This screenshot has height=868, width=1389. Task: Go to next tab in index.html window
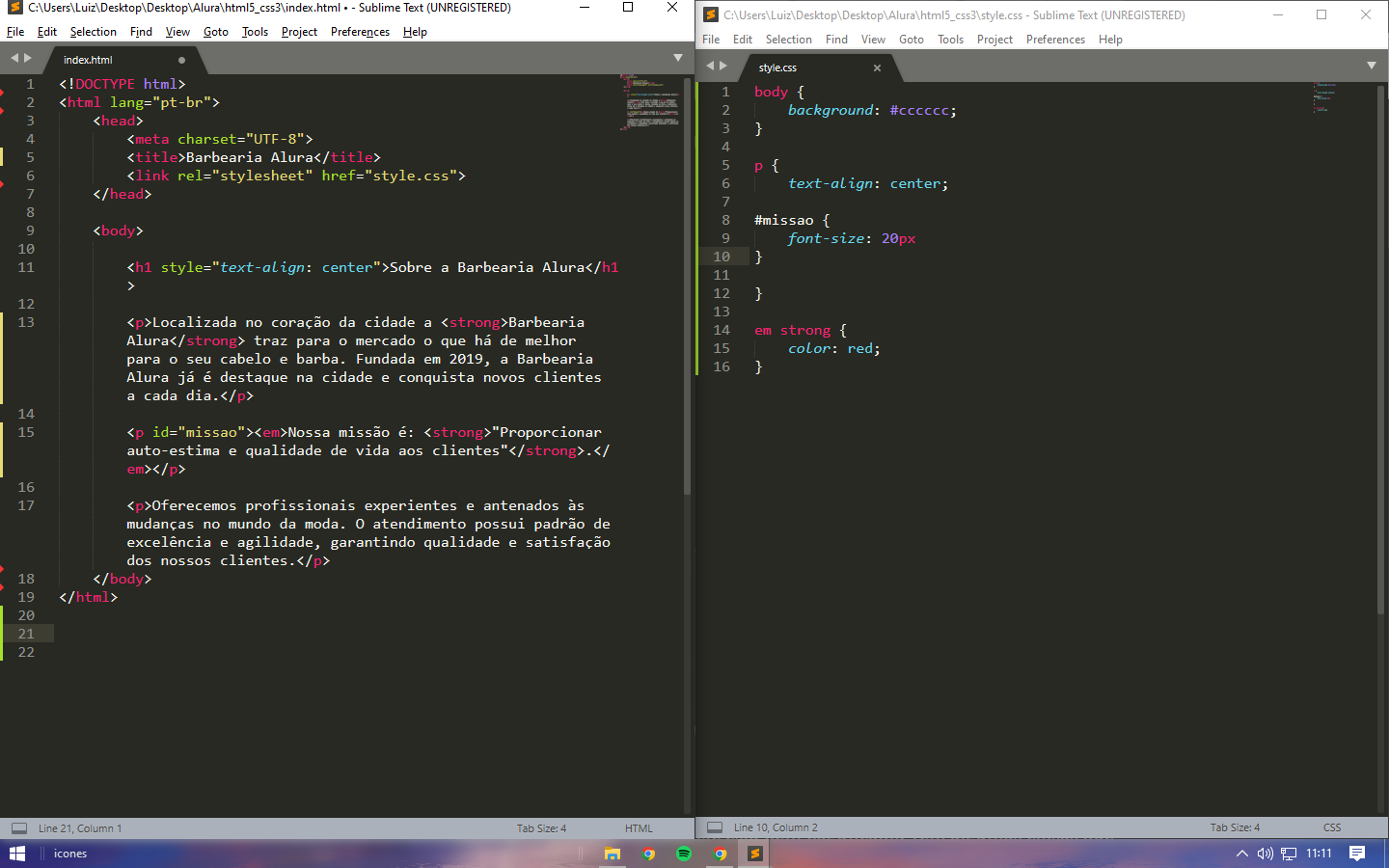[28, 58]
